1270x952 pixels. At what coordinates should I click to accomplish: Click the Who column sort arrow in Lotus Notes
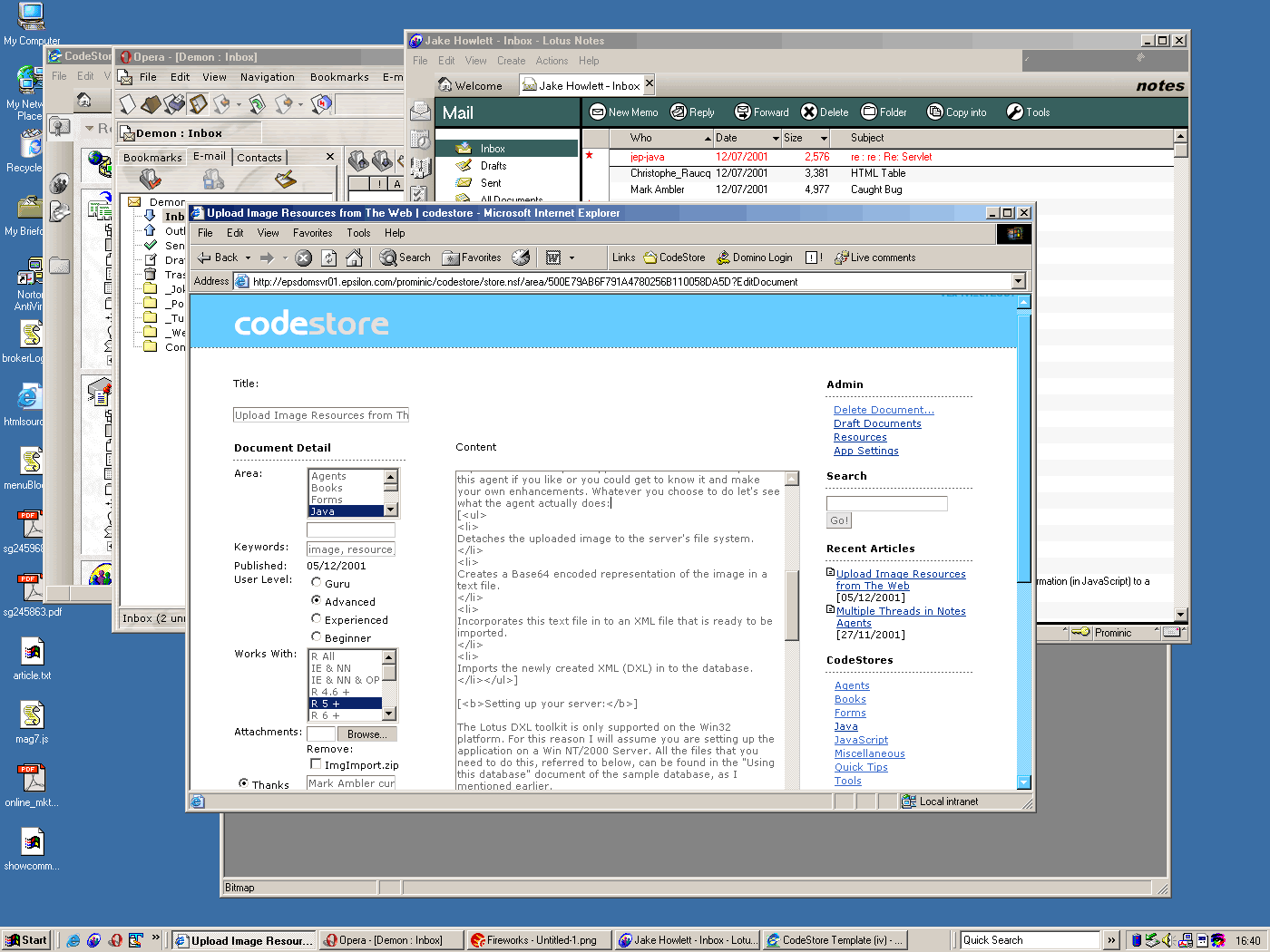click(x=708, y=139)
